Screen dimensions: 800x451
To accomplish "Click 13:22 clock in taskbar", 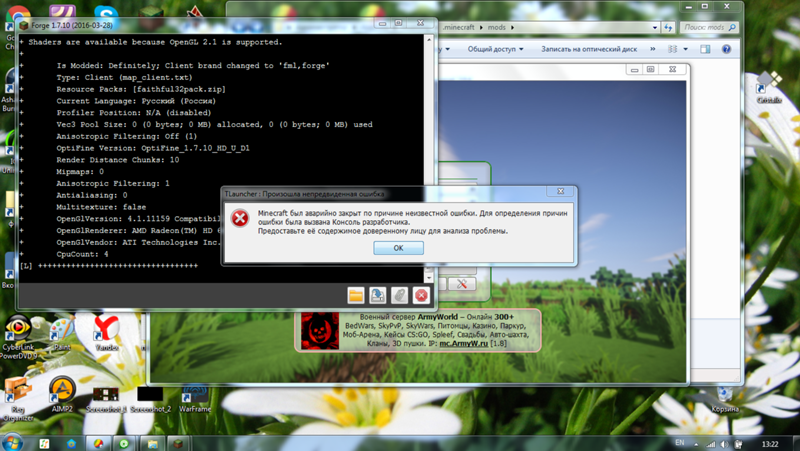I will [770, 444].
